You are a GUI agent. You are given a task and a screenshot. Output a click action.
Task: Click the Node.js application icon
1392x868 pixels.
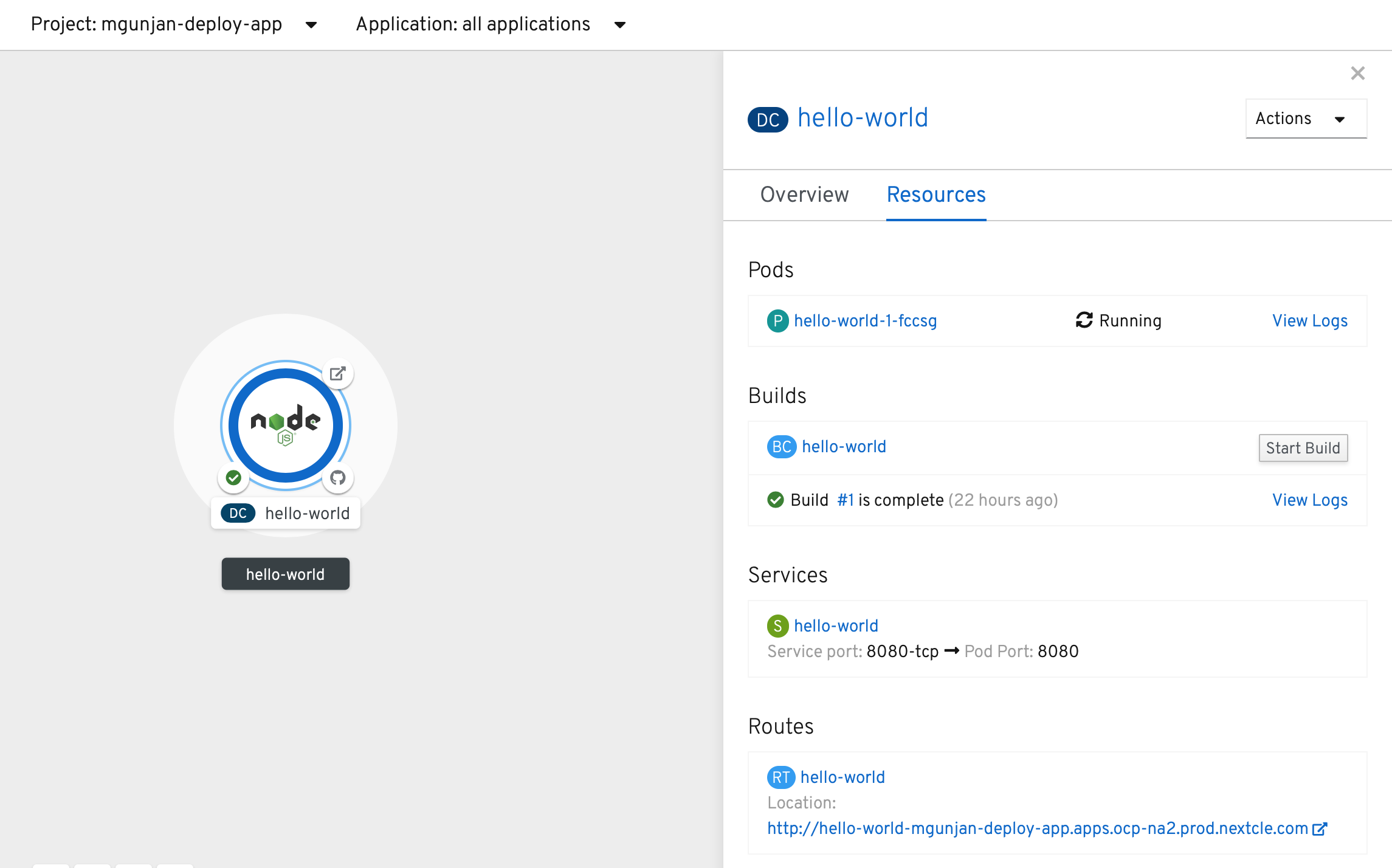(x=285, y=425)
